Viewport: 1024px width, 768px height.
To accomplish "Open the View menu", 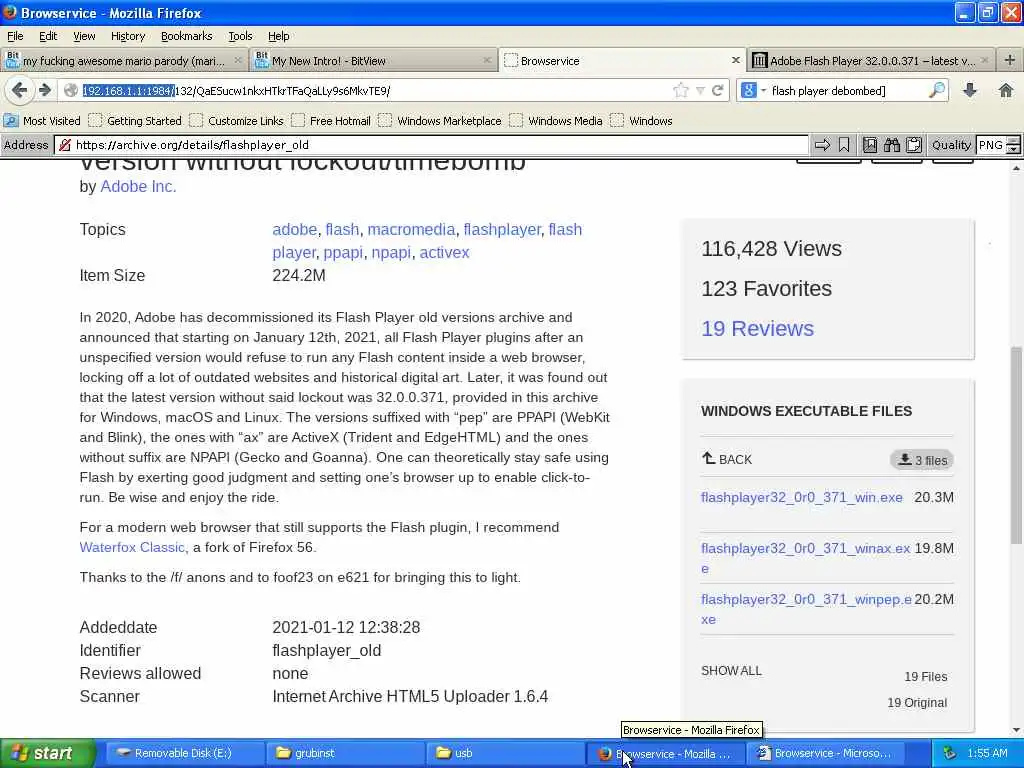I will tap(84, 36).
